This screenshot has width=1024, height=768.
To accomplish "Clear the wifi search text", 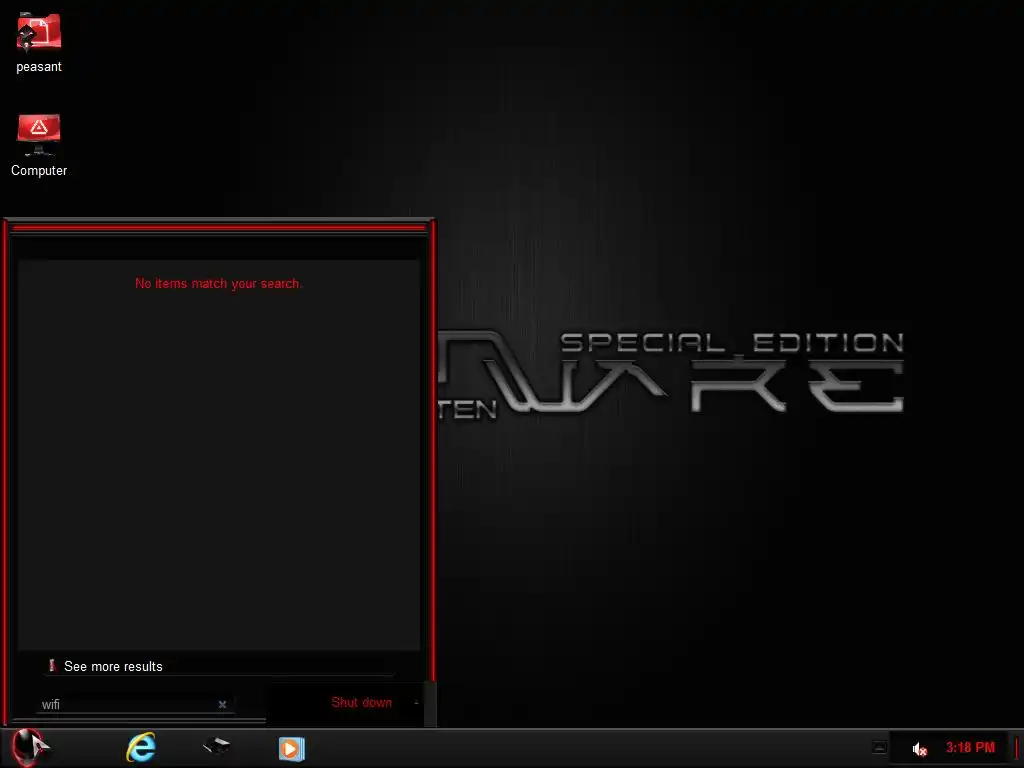I will 222,705.
